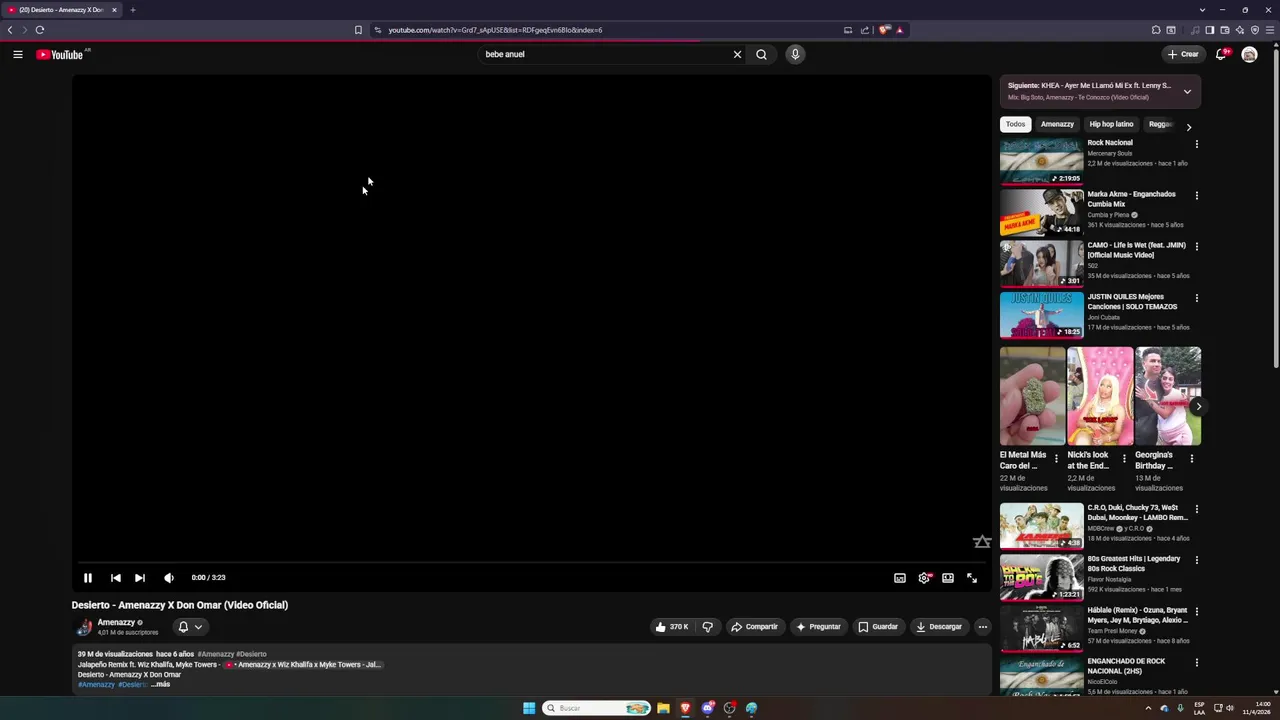Screen dimensions: 1280x720
Task: Open options for Rock Nacional video
Action: (x=1196, y=144)
